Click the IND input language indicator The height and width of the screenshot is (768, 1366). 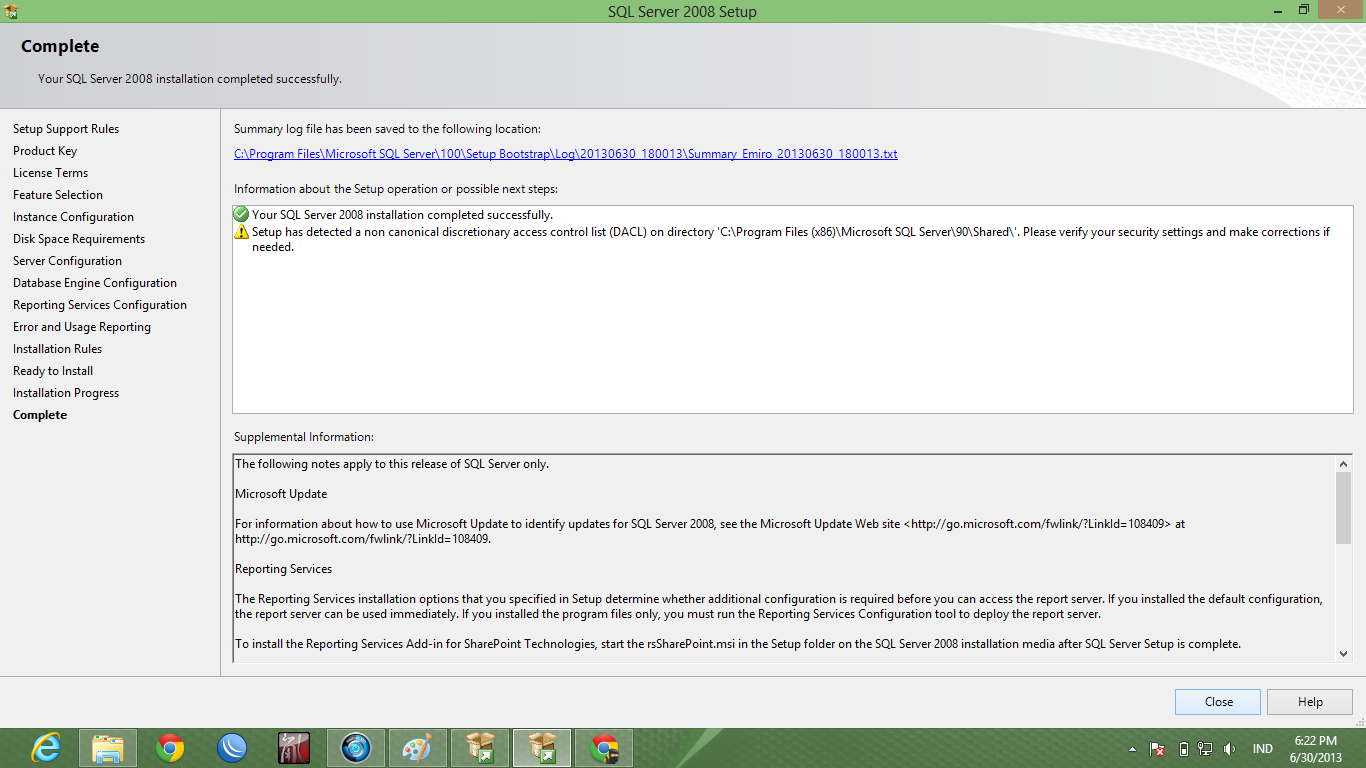point(1262,749)
